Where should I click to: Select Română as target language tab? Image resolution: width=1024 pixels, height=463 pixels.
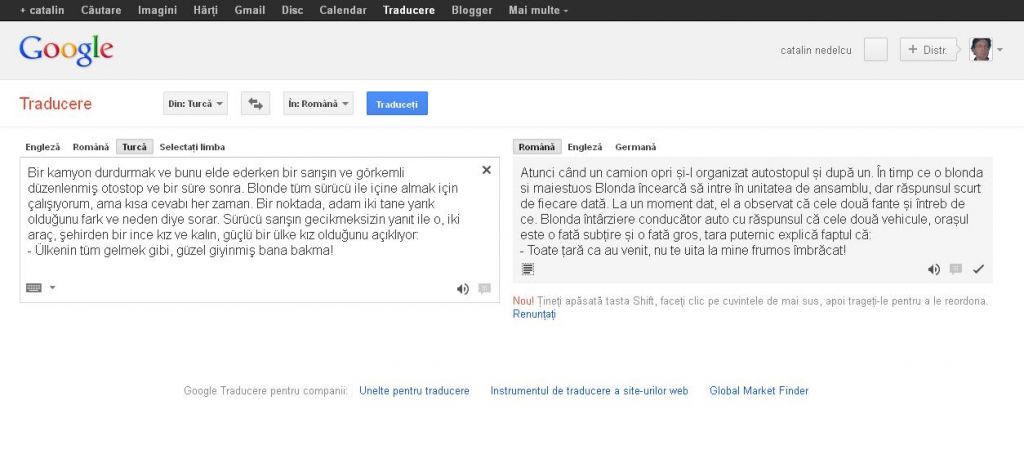tap(537, 147)
